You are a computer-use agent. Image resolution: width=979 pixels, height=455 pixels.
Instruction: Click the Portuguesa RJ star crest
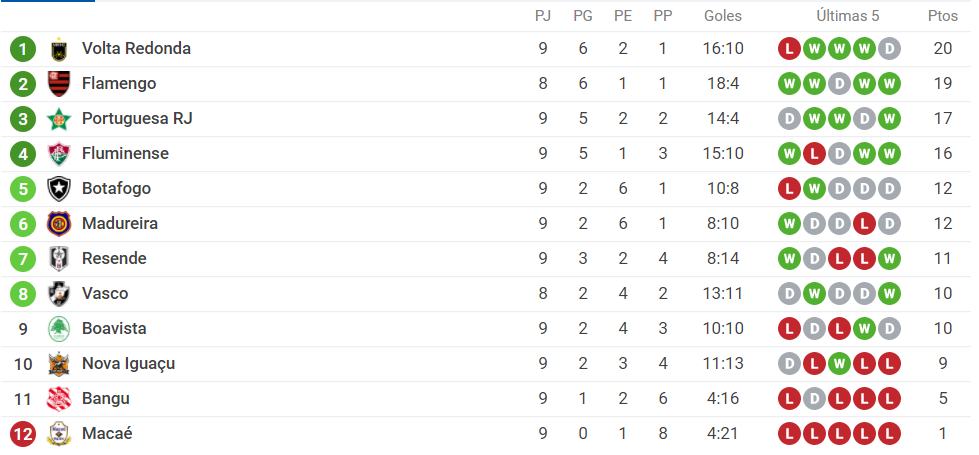[59, 119]
